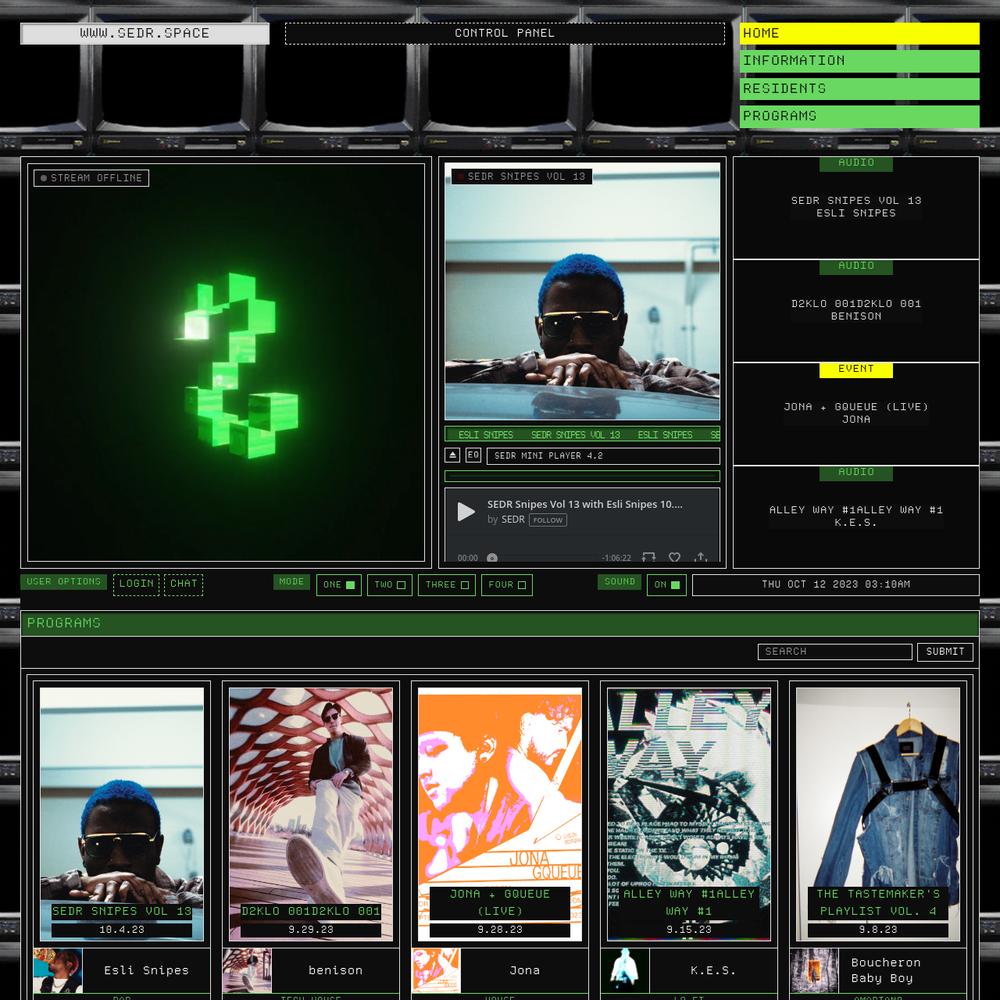Follow SEDR on the embedded player
This screenshot has height=1000, width=1000.
pos(548,520)
